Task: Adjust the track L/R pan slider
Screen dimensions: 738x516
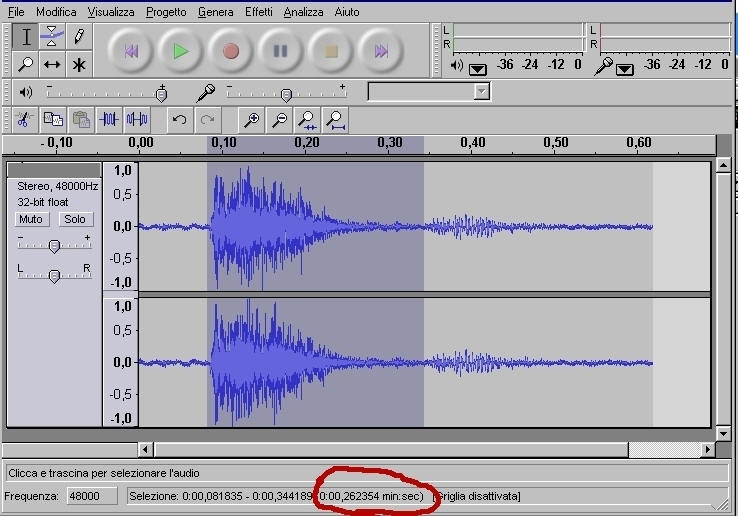Action: pos(54,274)
